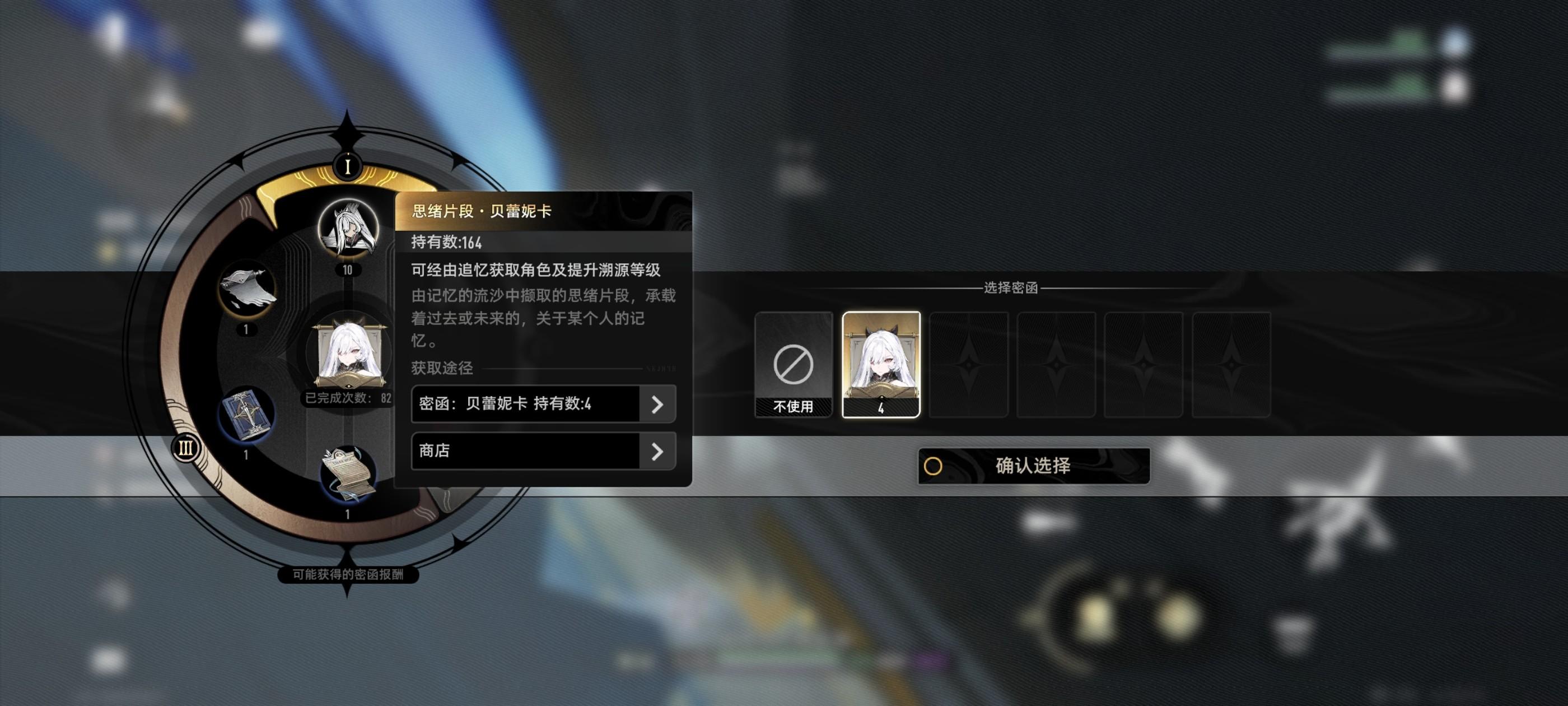This screenshot has height=706, width=1568.
Task: Select the second empty letter slot
Action: point(1056,364)
